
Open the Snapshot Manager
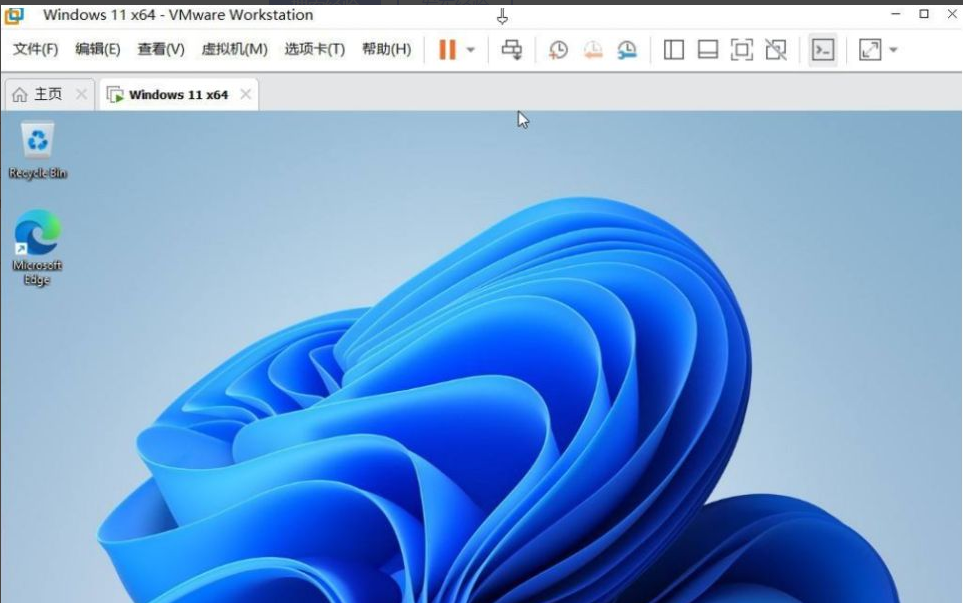(627, 49)
